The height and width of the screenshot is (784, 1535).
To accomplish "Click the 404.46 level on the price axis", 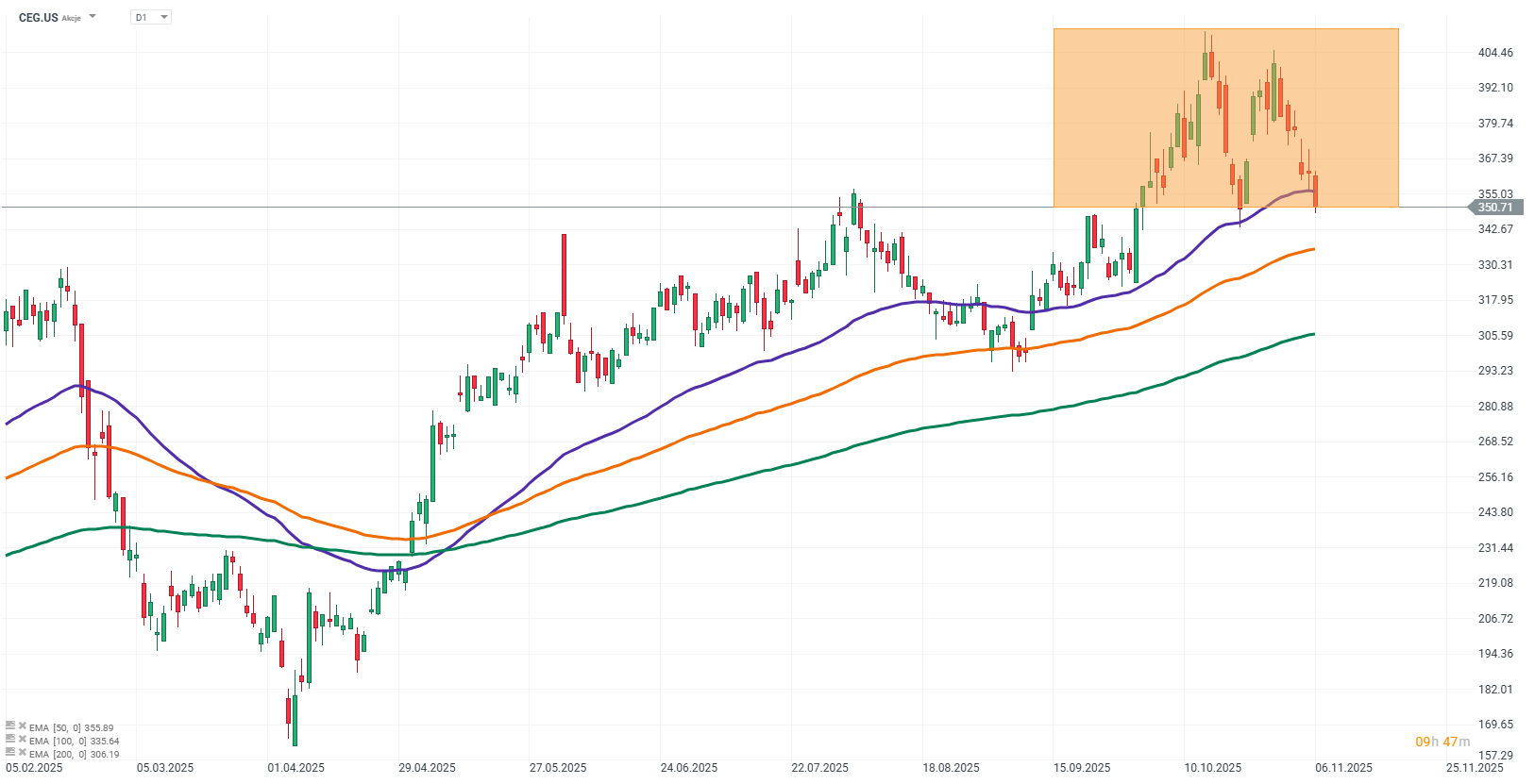I will pos(1495,53).
